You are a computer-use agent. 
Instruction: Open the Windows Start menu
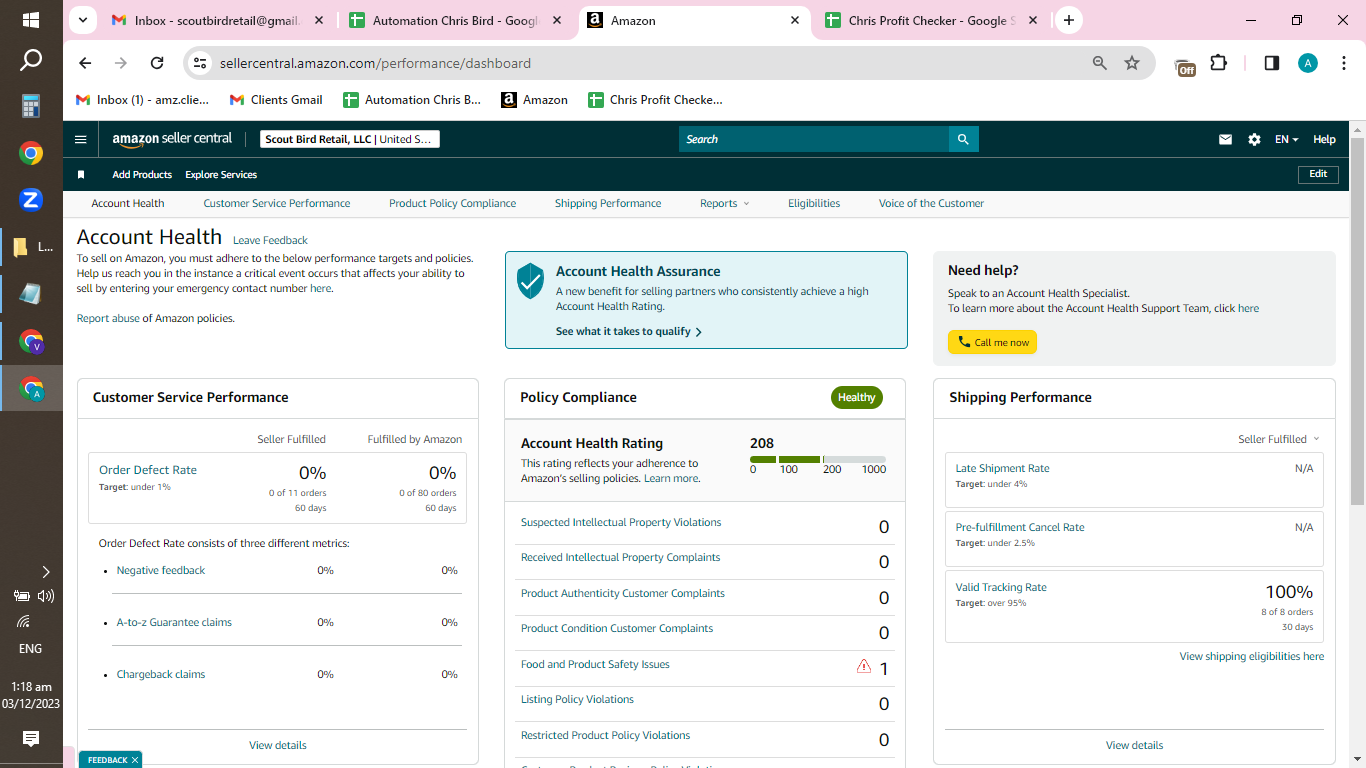(x=31, y=20)
